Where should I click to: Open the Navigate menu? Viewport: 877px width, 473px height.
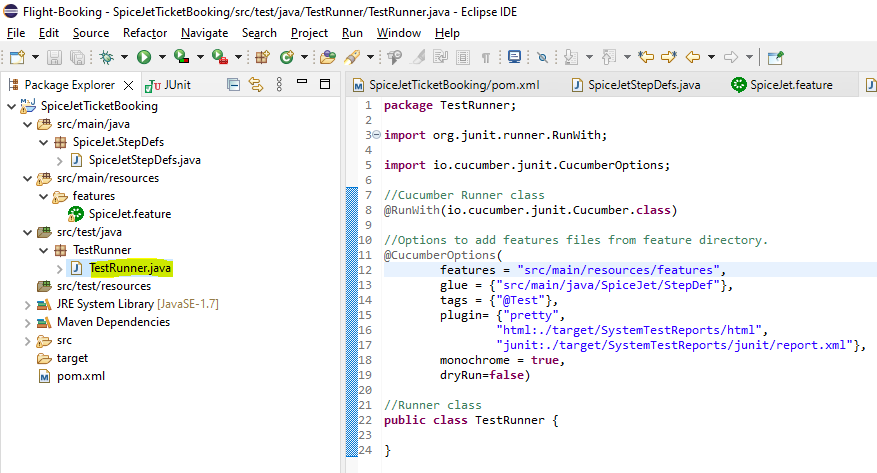click(x=204, y=33)
